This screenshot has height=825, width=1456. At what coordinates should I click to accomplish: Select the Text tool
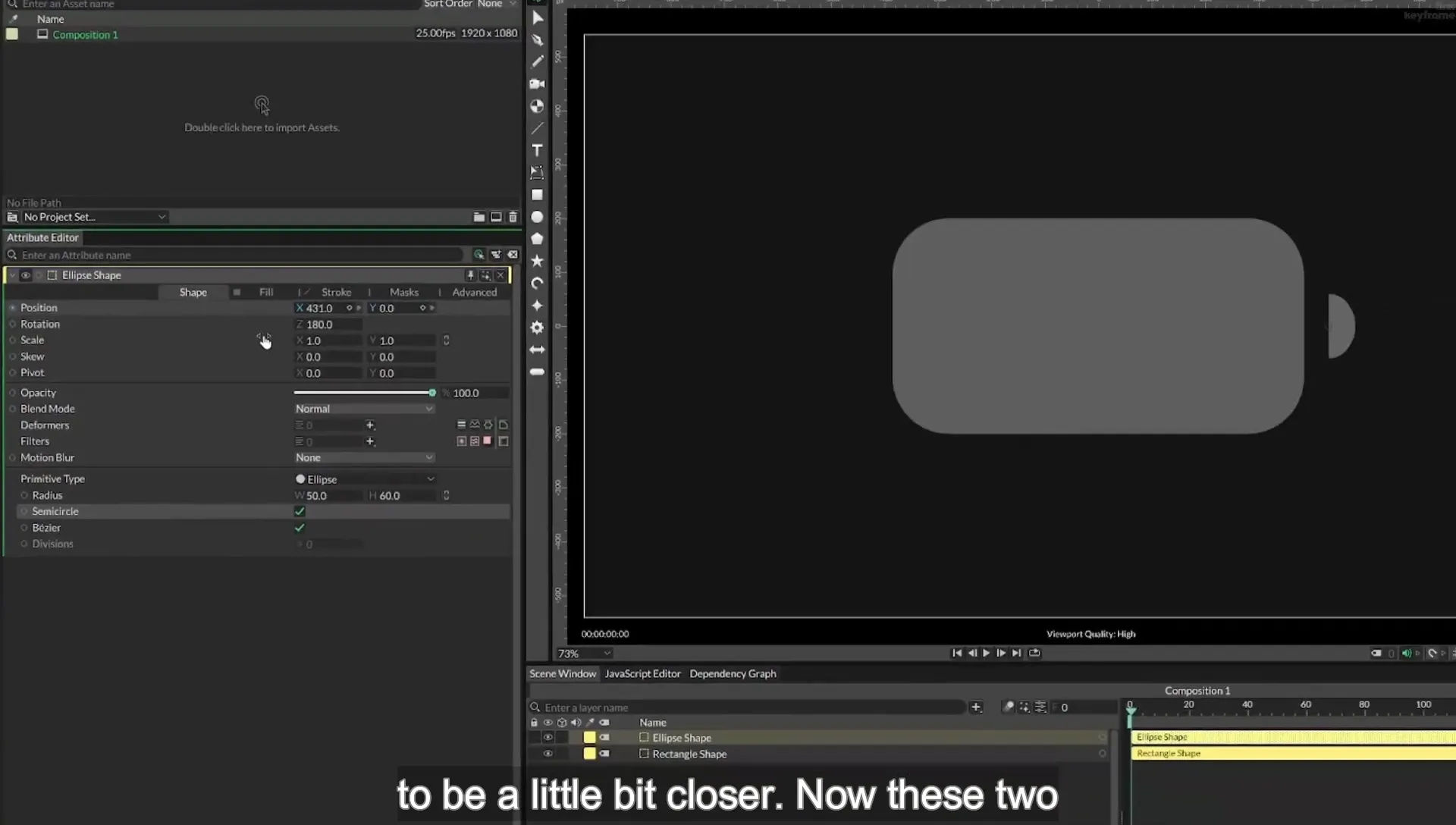click(x=537, y=150)
